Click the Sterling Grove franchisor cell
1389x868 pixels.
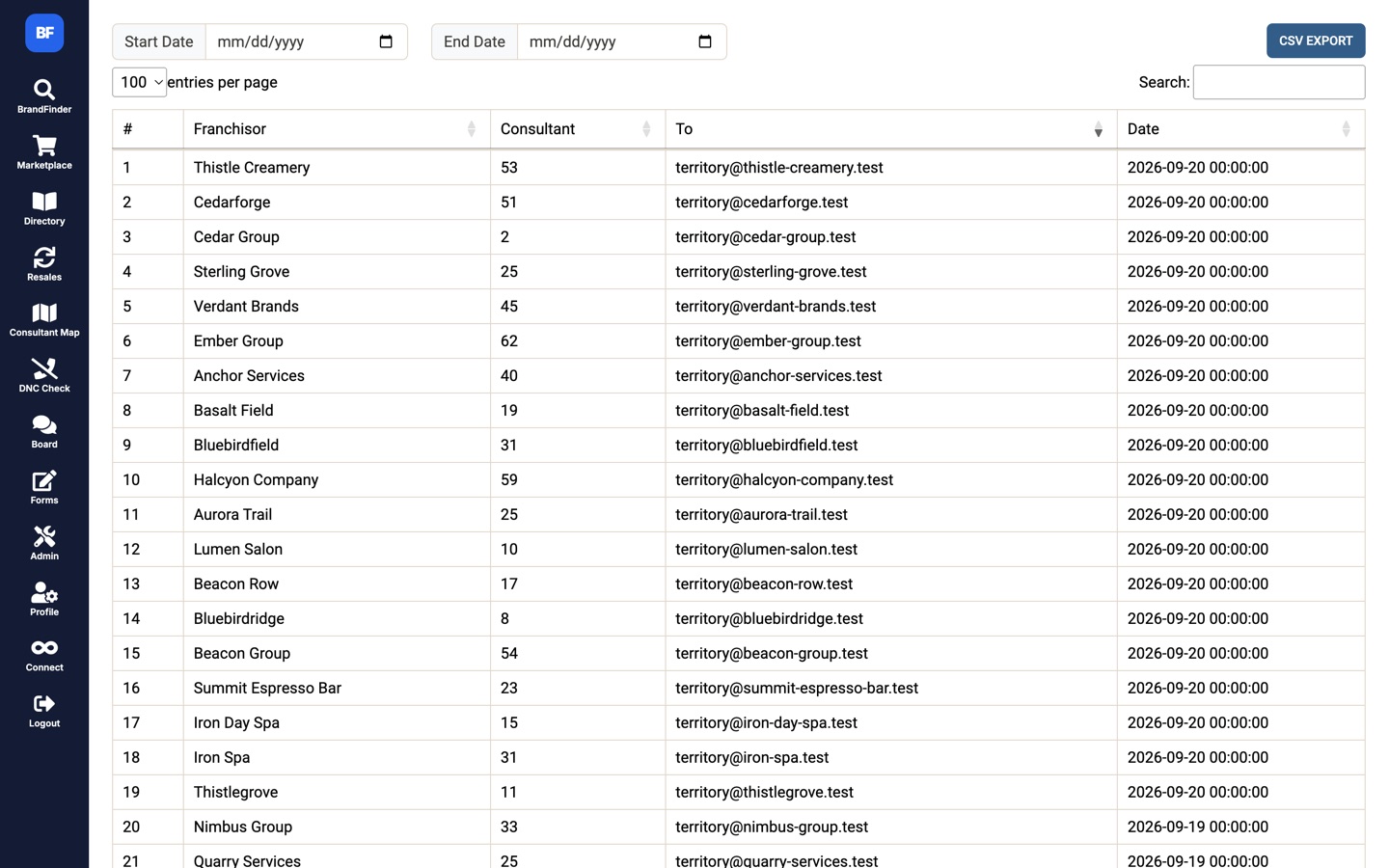[x=337, y=272]
